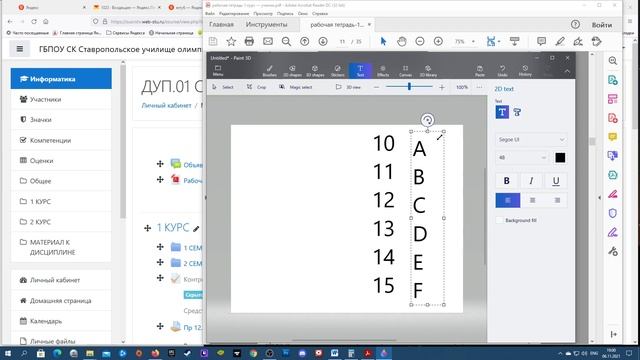Open Файл menu in Acrobat Reader
This screenshot has width=640, height=360.
[x=210, y=13]
